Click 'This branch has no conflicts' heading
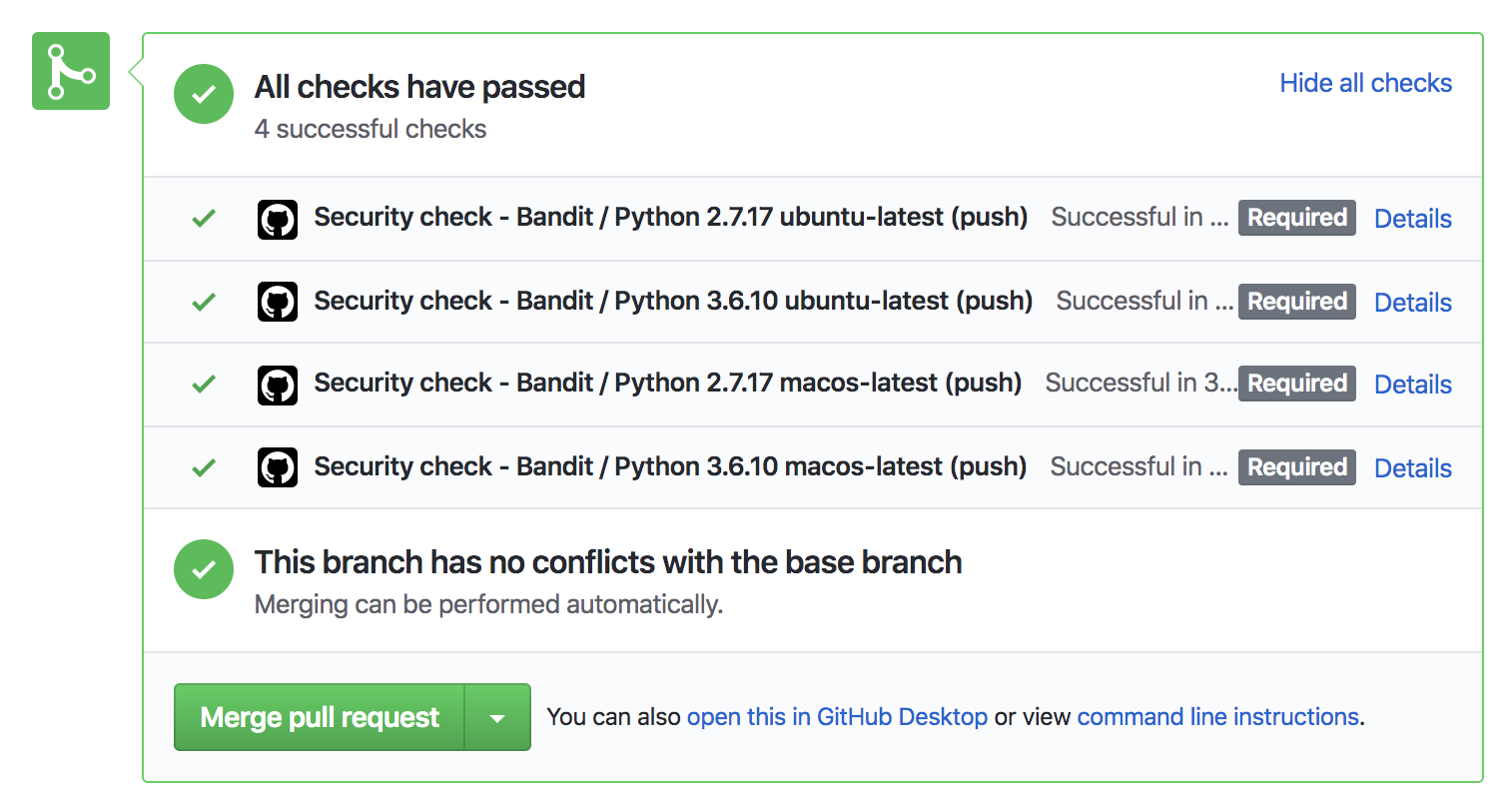The width and height of the screenshot is (1512, 803). (x=608, y=562)
